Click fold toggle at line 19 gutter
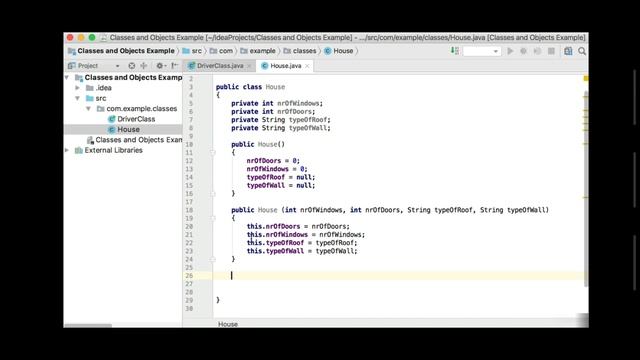The height and width of the screenshot is (360, 640). [212, 218]
